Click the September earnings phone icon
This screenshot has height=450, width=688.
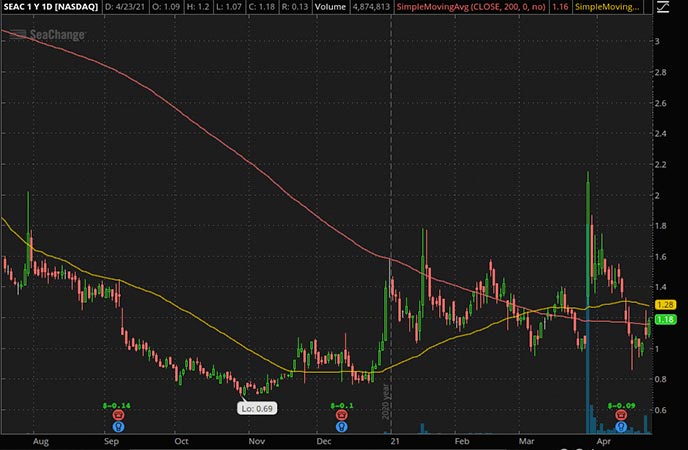118,415
